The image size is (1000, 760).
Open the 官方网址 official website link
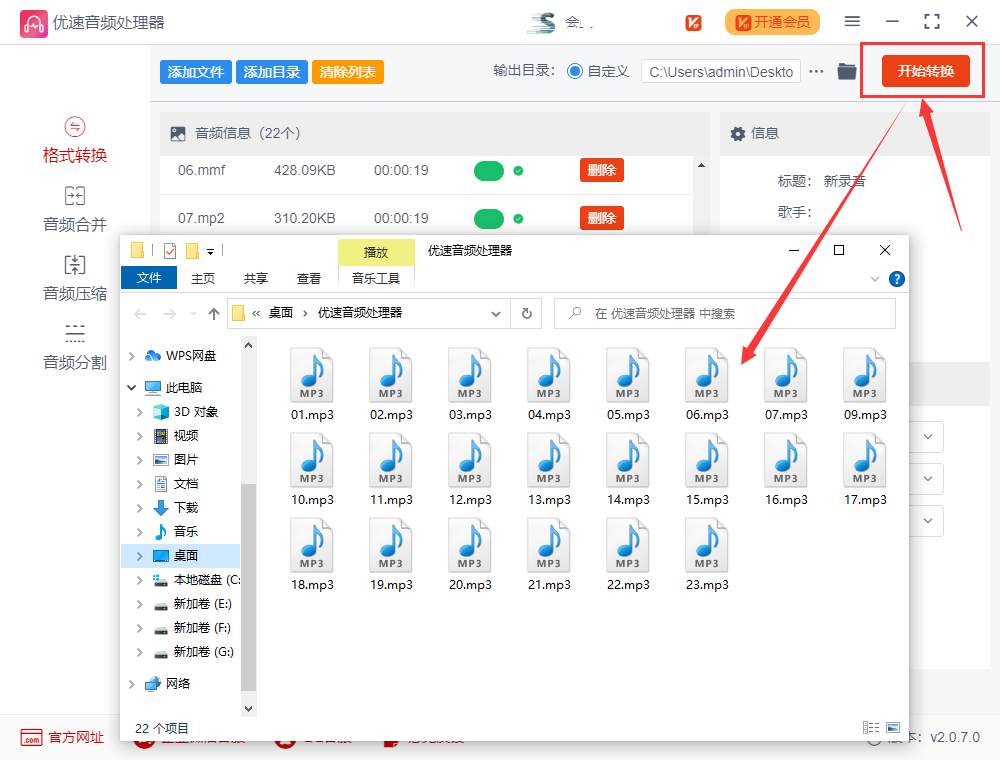click(x=62, y=738)
